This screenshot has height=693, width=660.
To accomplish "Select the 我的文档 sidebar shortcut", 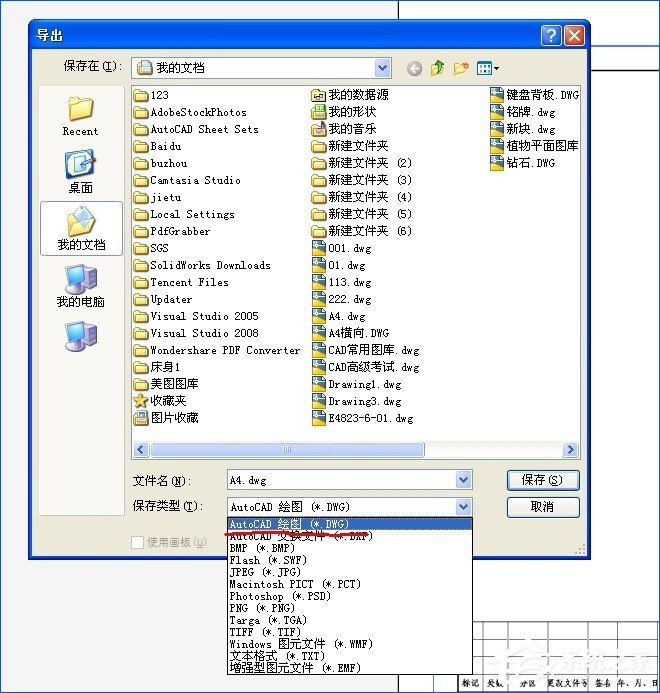I will [x=81, y=228].
